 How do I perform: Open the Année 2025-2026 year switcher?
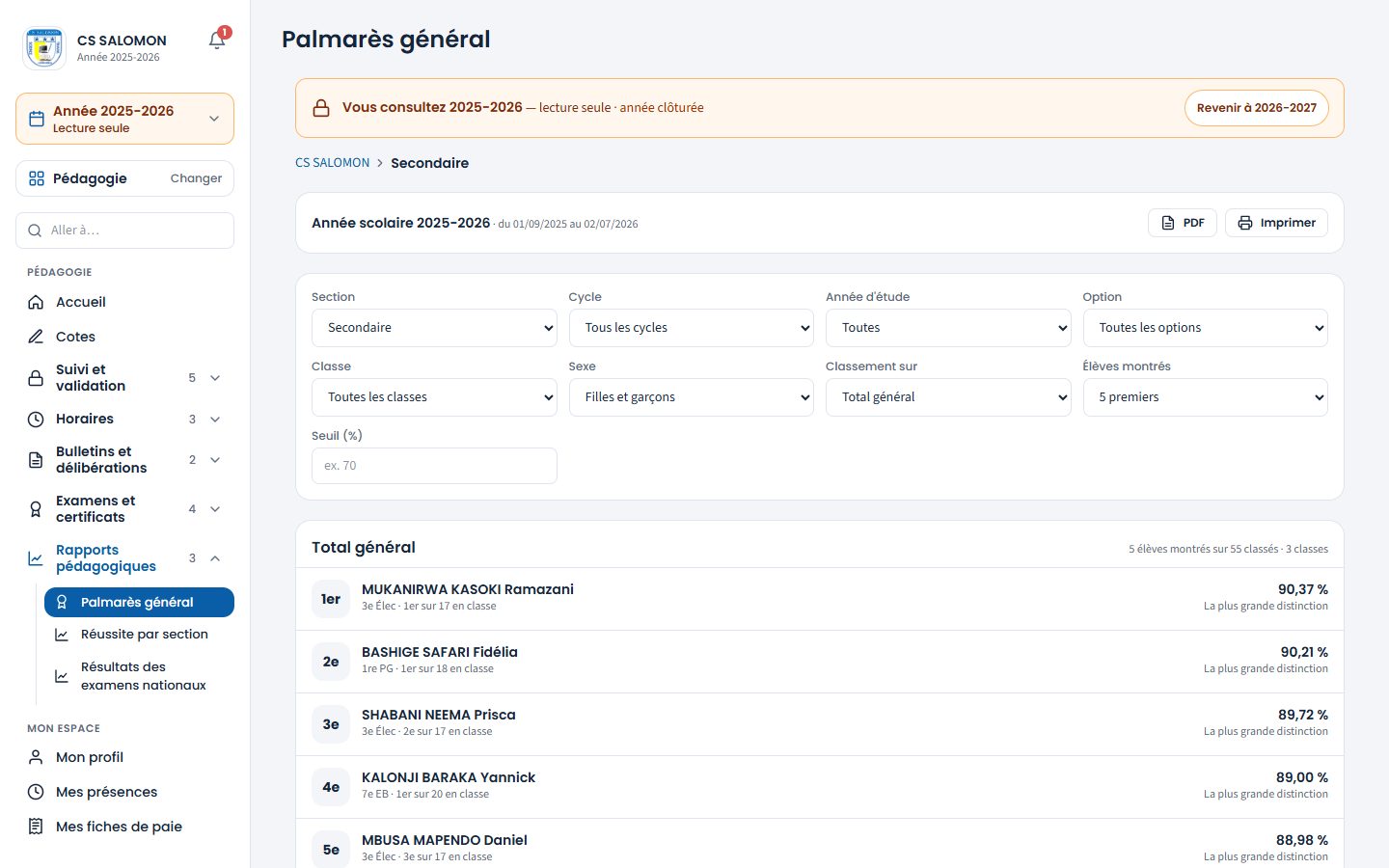pyautogui.click(x=124, y=119)
